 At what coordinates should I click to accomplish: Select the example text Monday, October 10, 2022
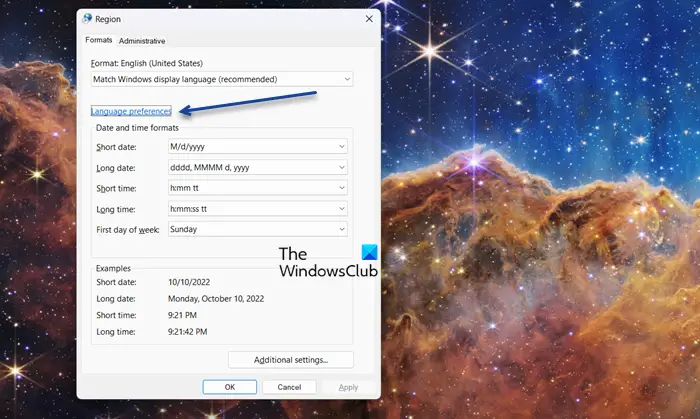(x=216, y=299)
